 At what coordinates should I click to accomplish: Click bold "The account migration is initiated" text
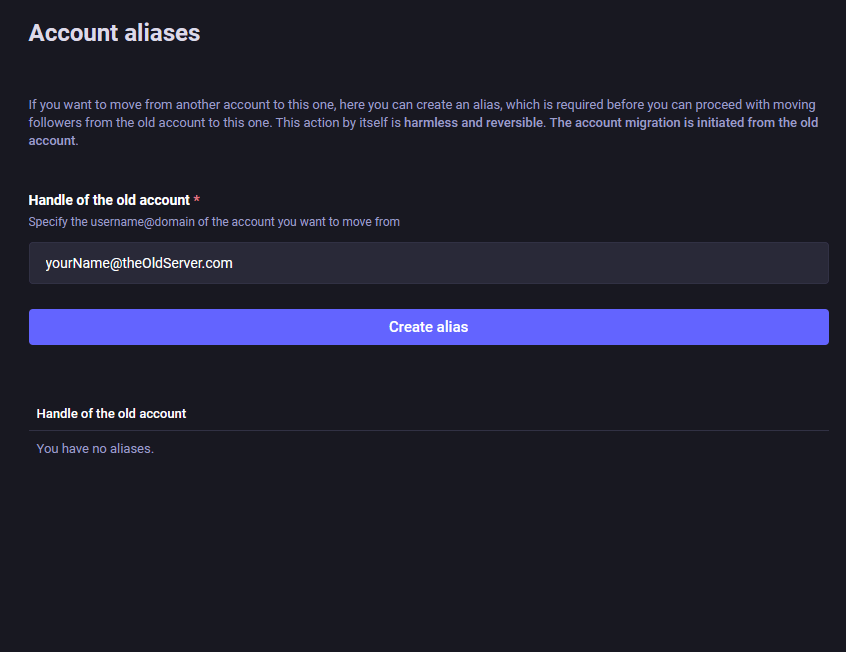coord(660,123)
